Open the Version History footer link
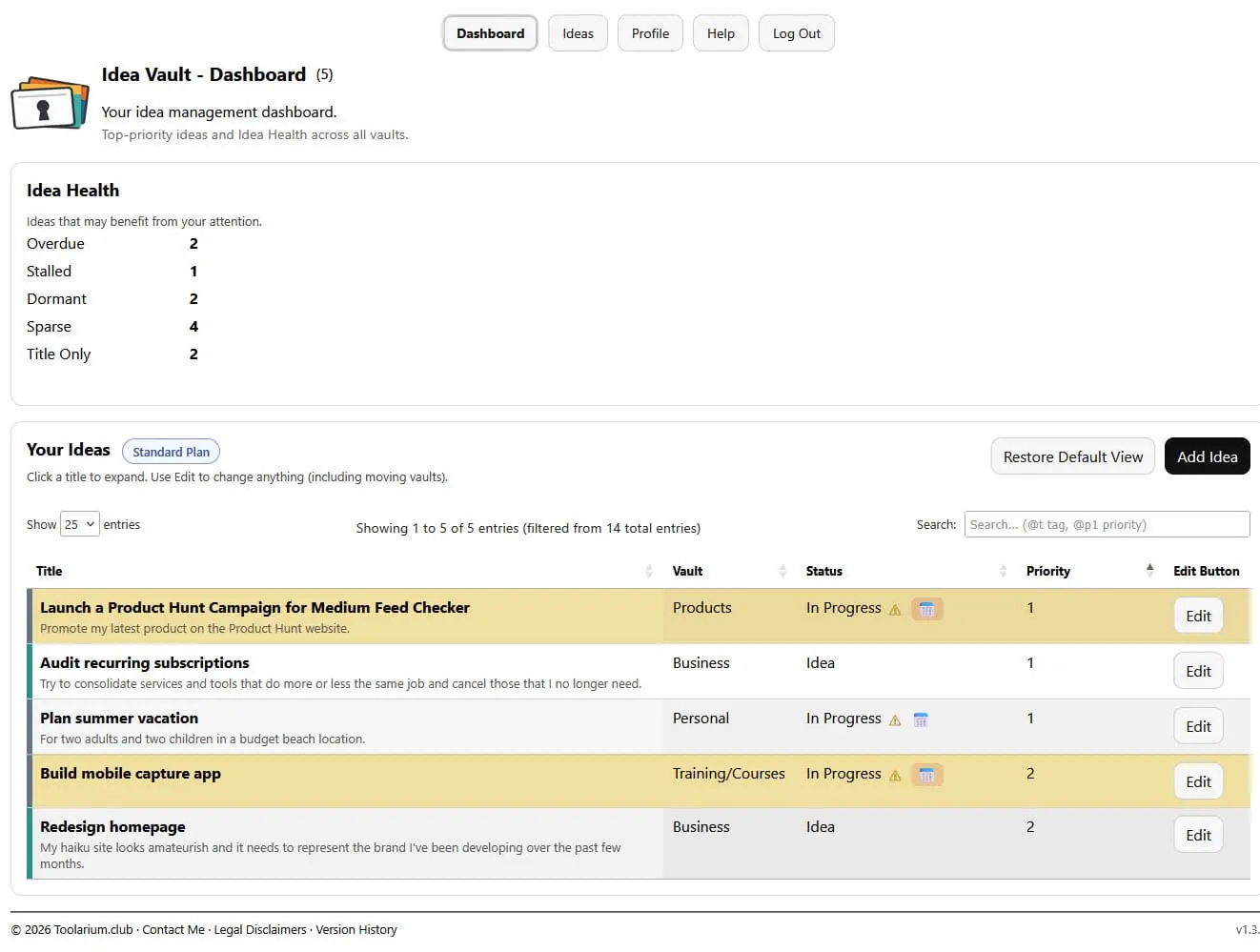 [x=356, y=929]
